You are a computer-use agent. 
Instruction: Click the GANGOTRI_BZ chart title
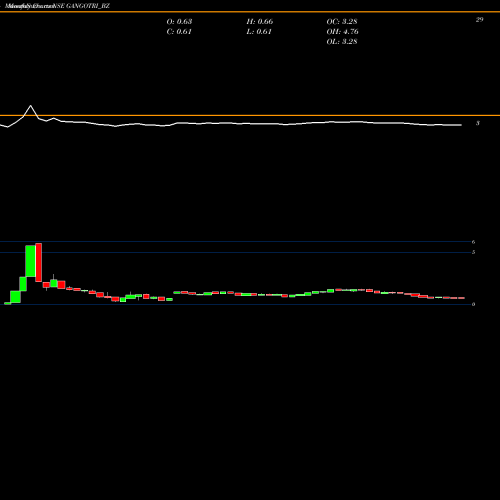(57, 6)
